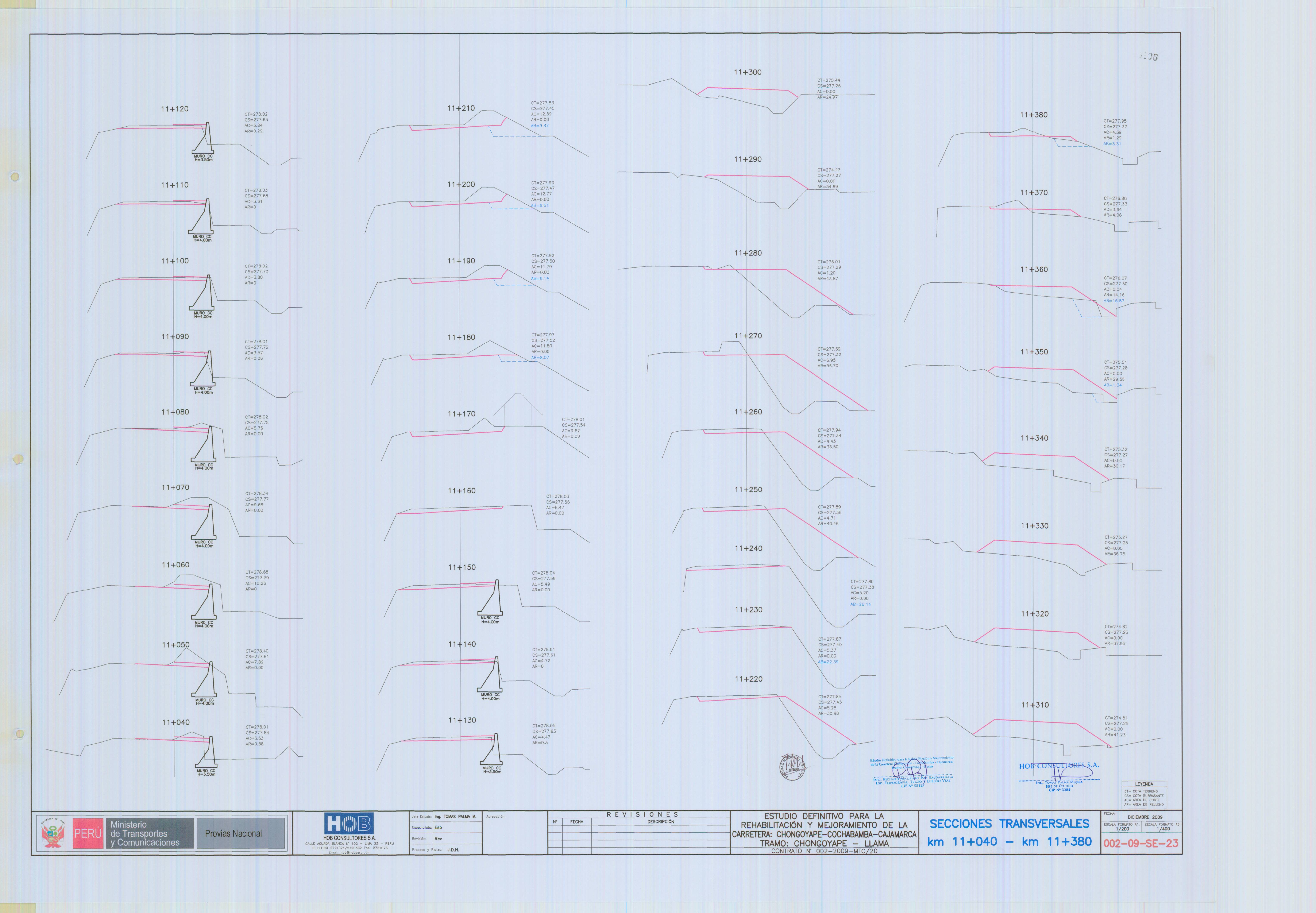Click the section label 11+310
This screenshot has height=913, width=1316.
(1035, 705)
